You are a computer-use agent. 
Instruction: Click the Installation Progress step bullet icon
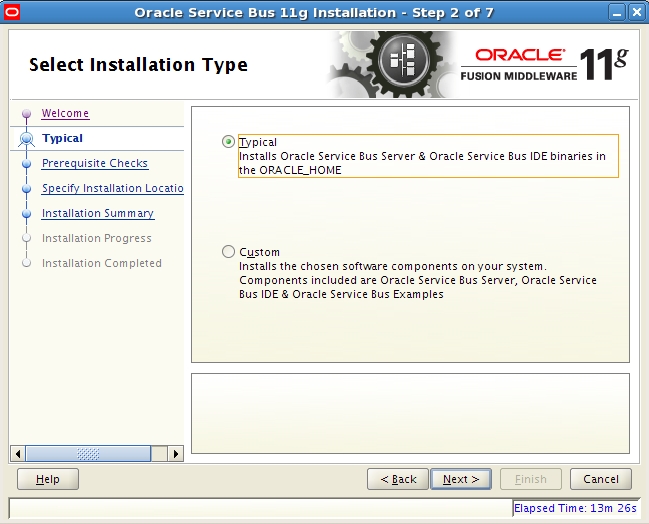point(26,238)
